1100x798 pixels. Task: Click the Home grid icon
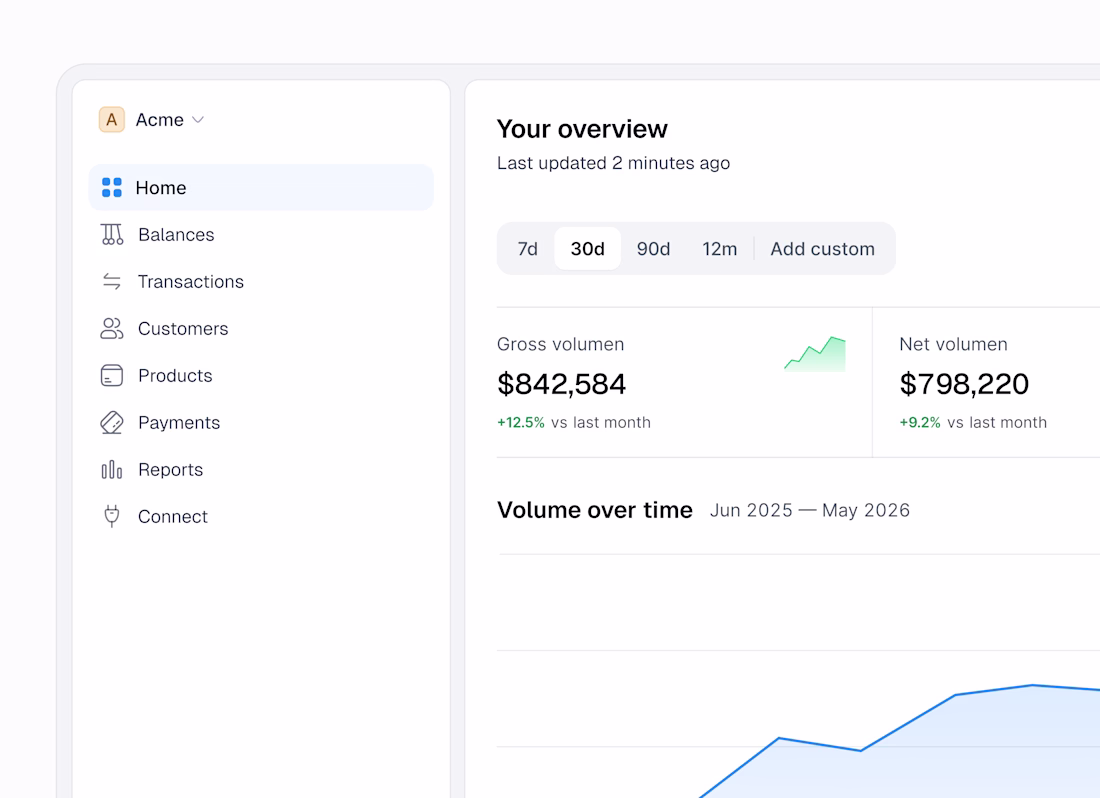click(112, 187)
